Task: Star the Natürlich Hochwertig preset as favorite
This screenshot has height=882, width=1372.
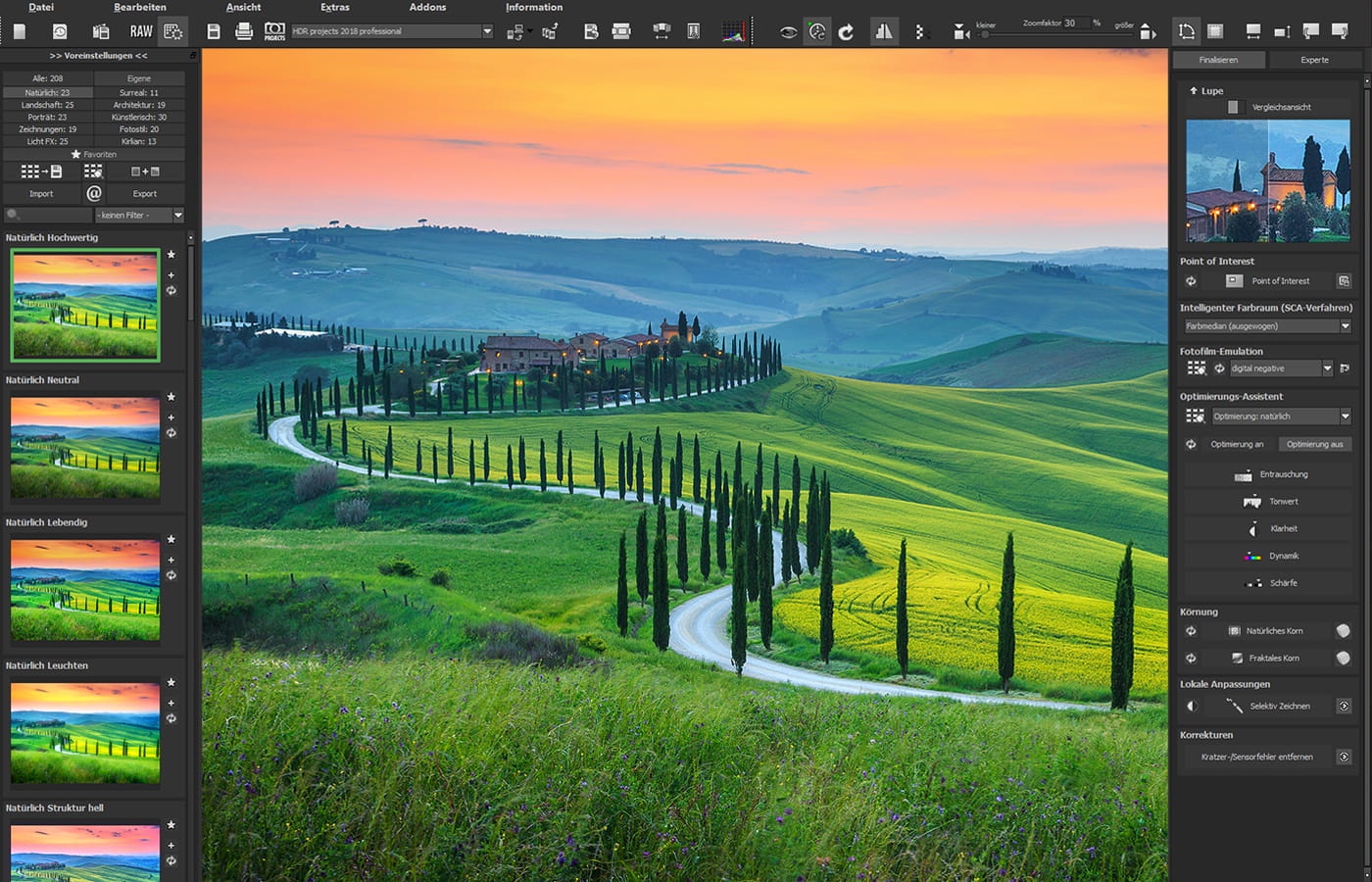Action: [x=171, y=254]
